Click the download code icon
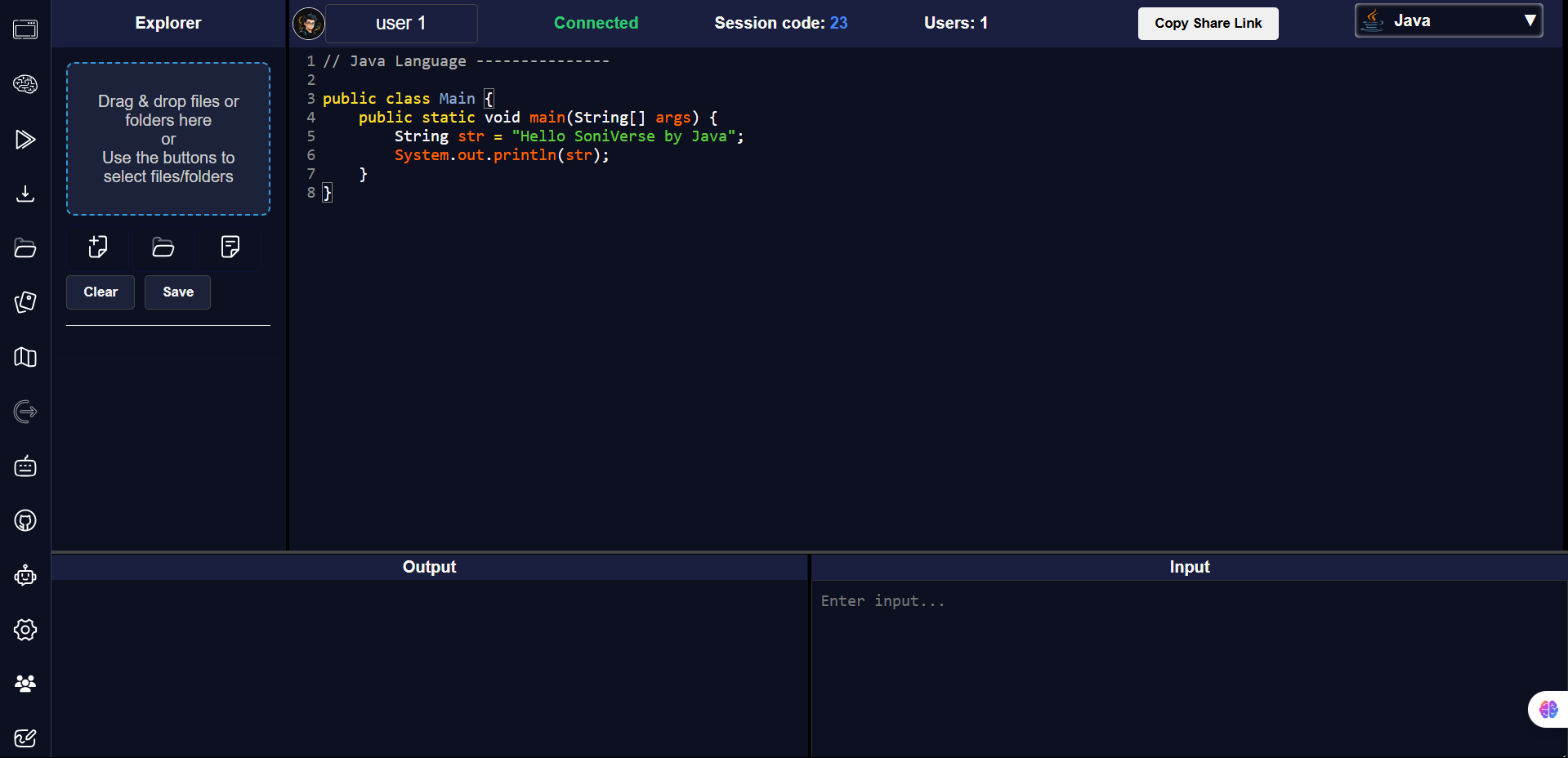 tap(25, 194)
